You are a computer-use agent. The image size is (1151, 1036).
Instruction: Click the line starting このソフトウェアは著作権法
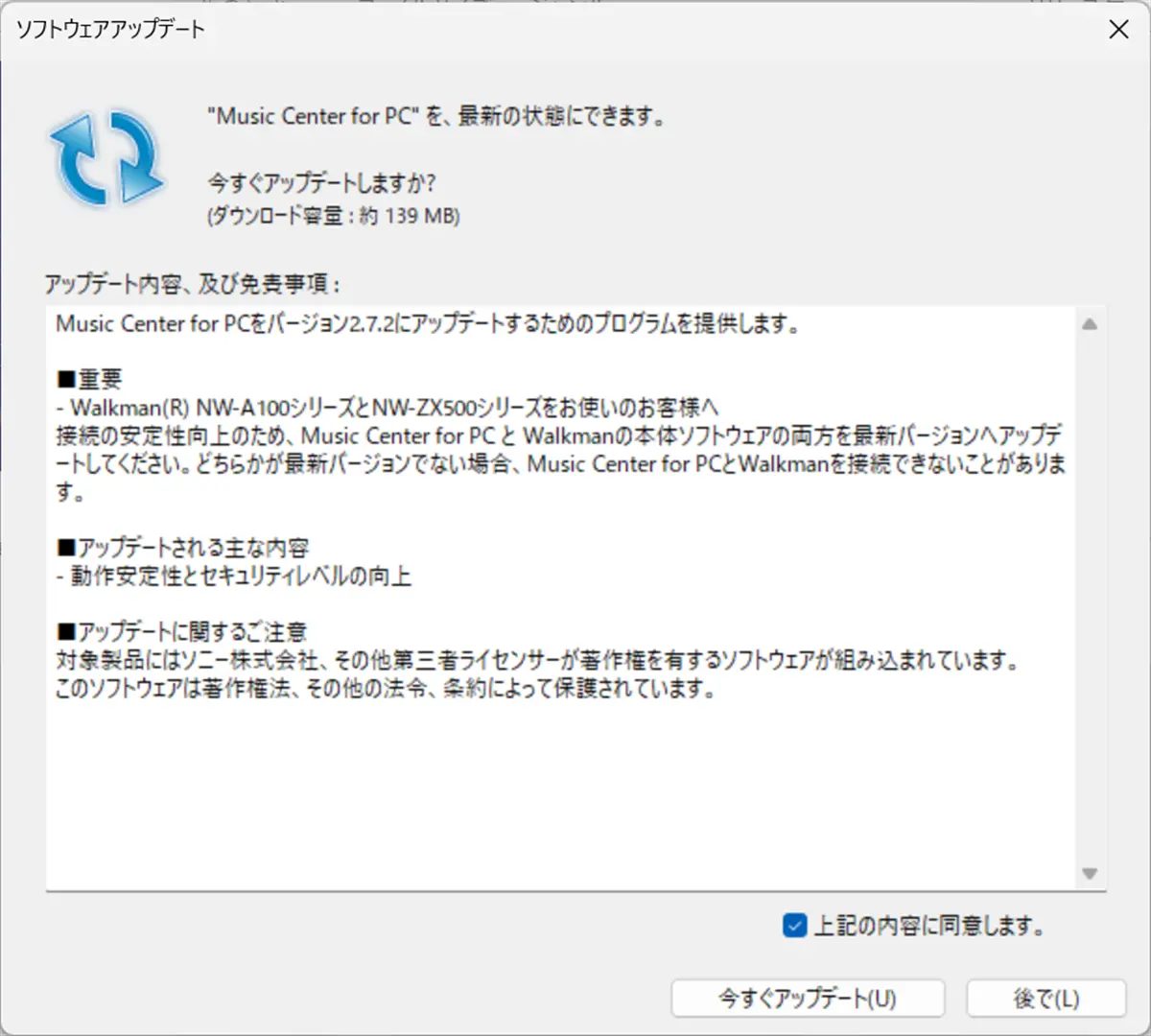(386, 689)
